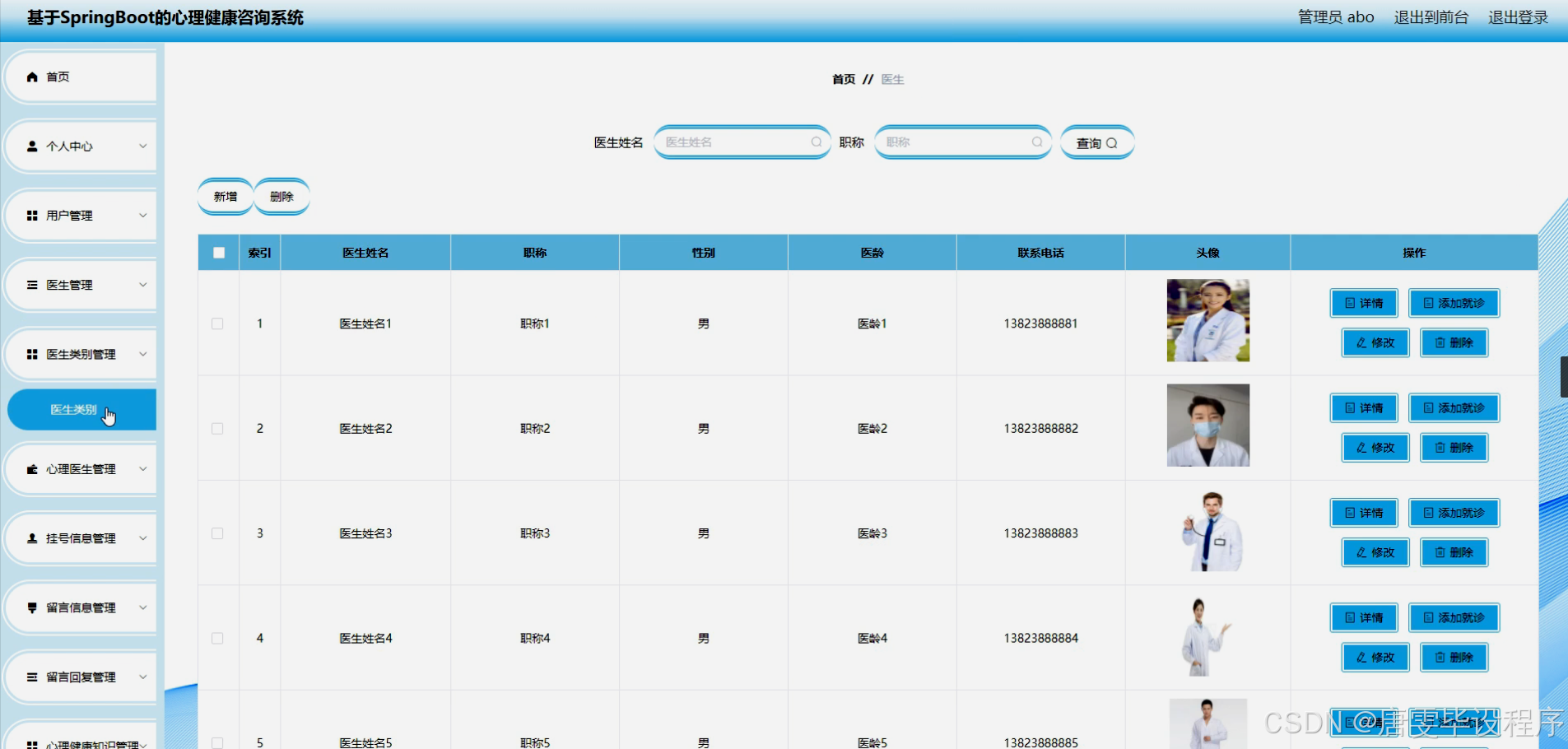This screenshot has height=749, width=1568.
Task: Click 修改 for 医生姓名1
Action: pos(1375,342)
